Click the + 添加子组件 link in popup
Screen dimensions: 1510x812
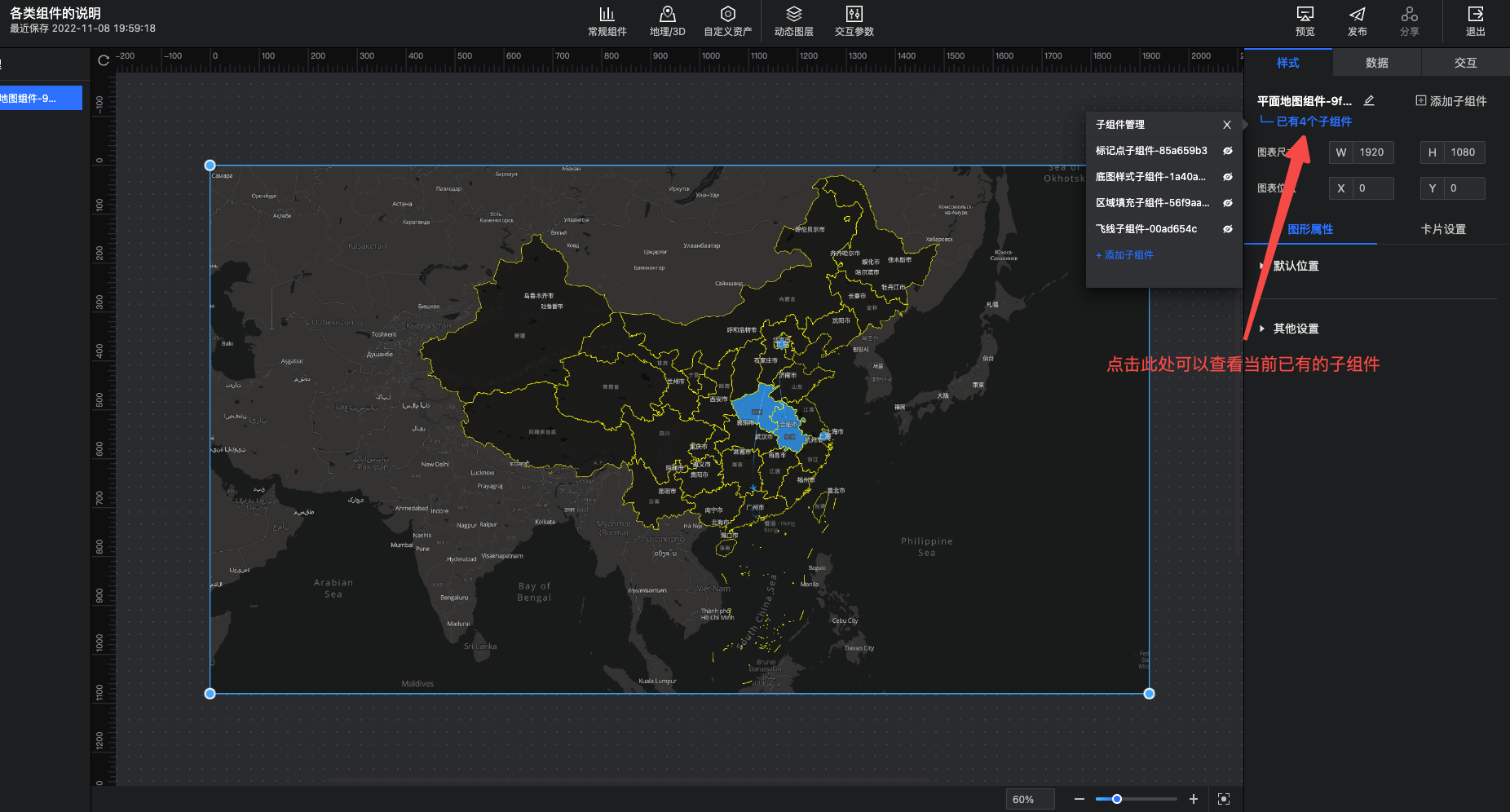(x=1124, y=255)
